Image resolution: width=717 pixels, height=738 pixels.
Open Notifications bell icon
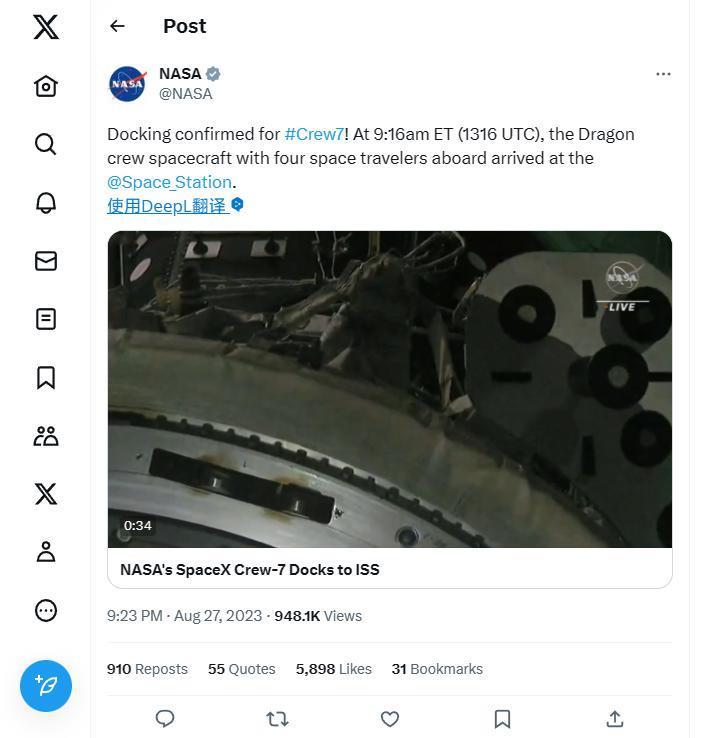tap(46, 202)
